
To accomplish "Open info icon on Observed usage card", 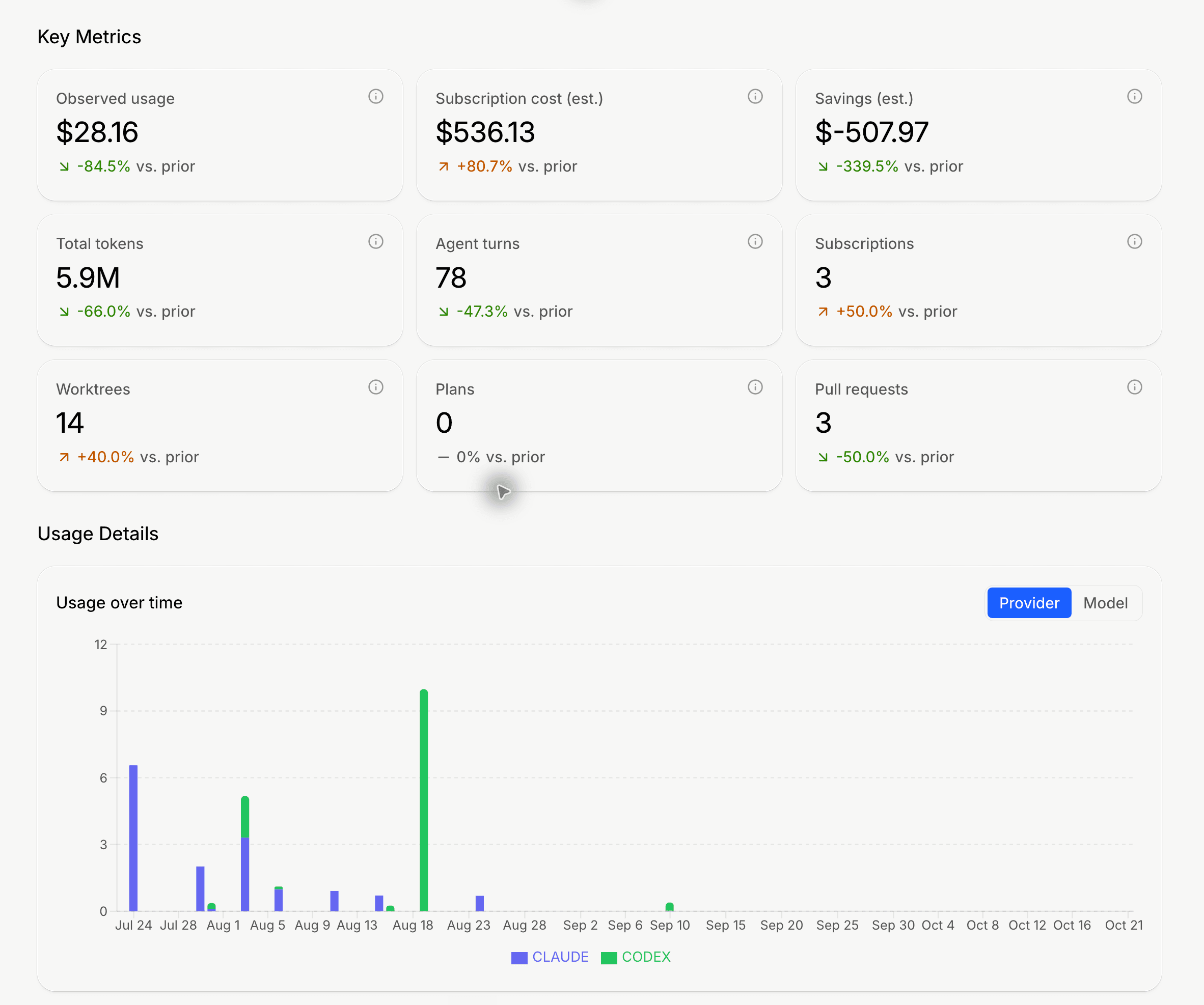I will [x=375, y=97].
